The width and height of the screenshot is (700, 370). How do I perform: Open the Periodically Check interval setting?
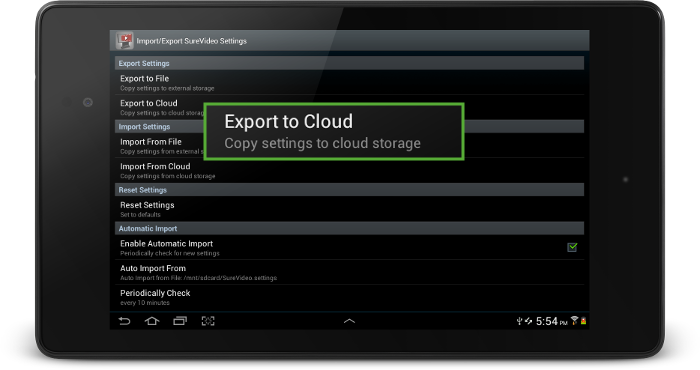point(349,297)
